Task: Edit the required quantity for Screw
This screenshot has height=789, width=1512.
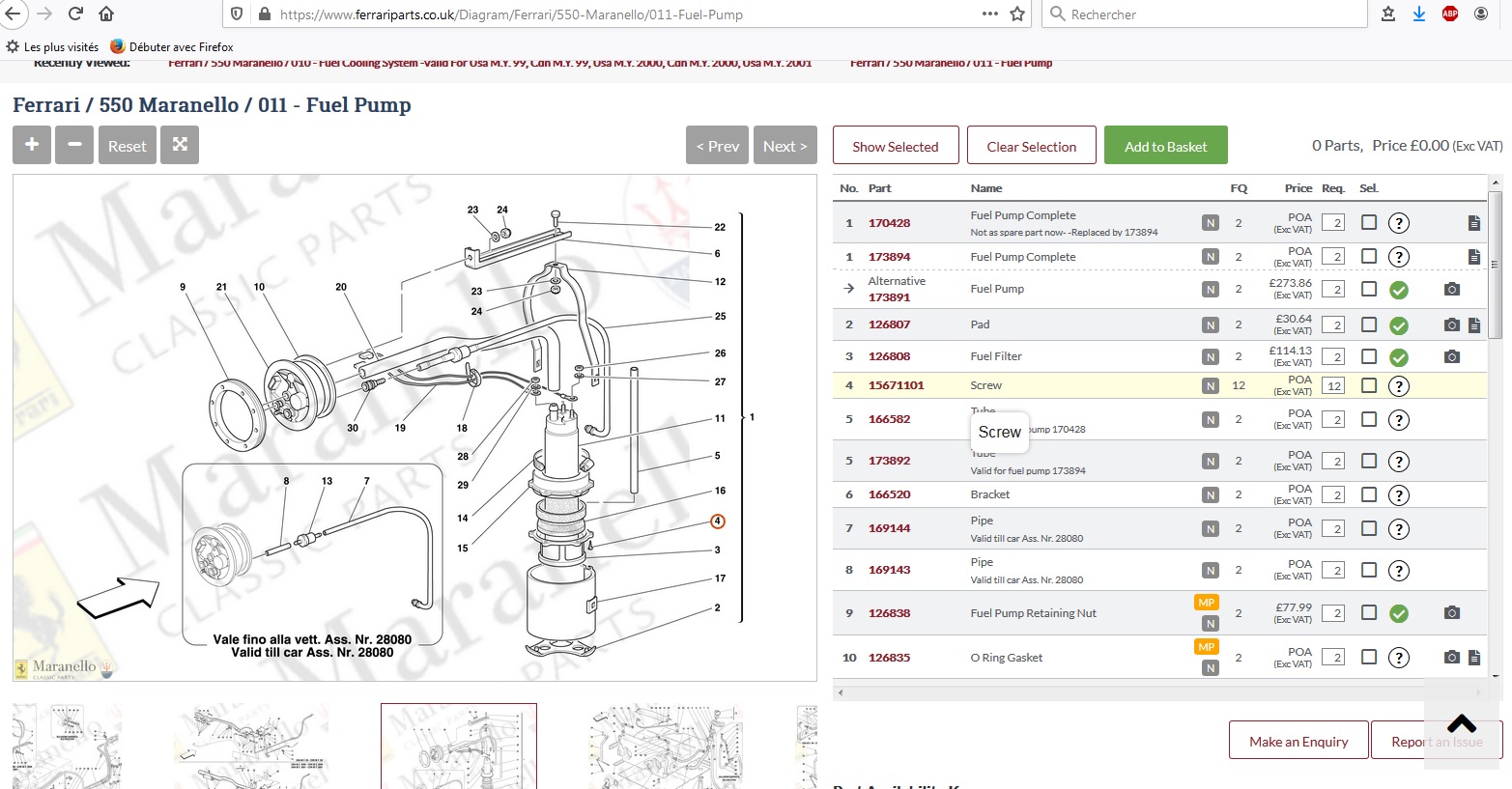Action: click(x=1333, y=386)
